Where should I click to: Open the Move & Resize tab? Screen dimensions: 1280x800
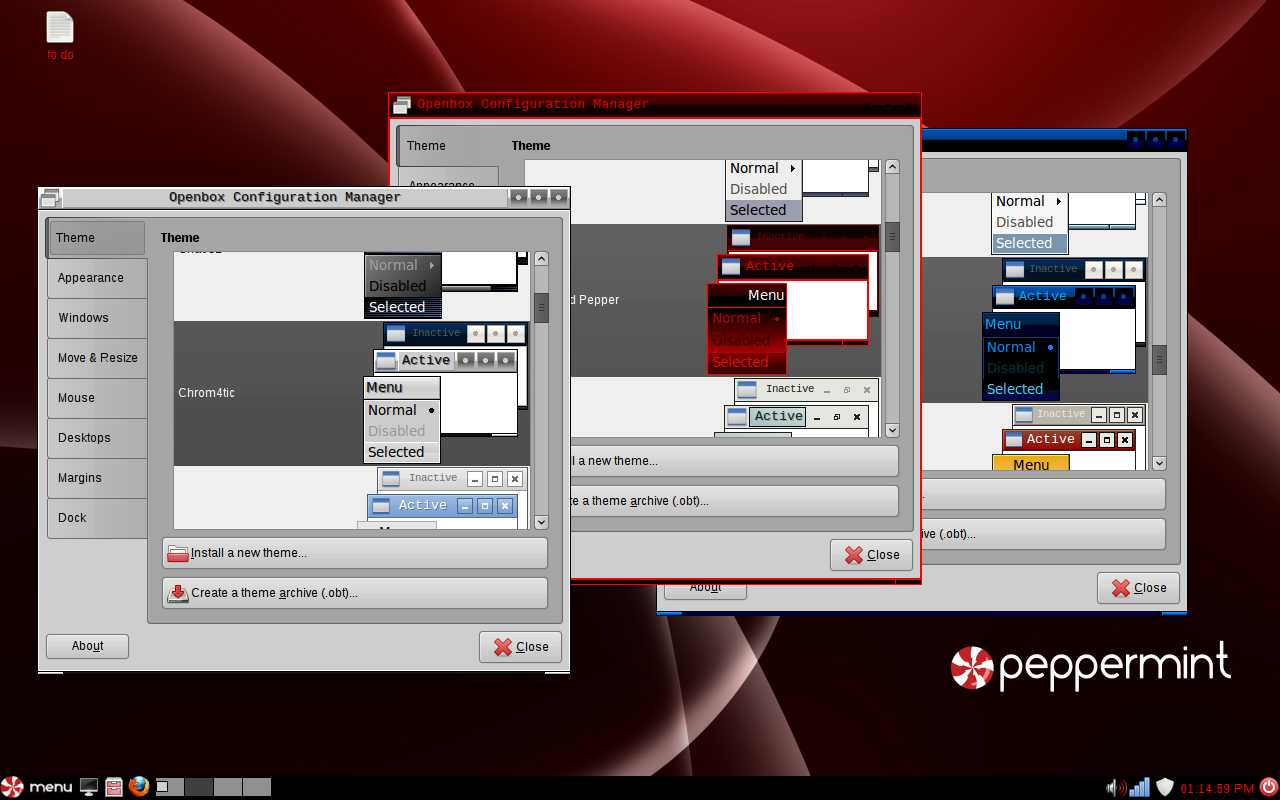coord(97,358)
